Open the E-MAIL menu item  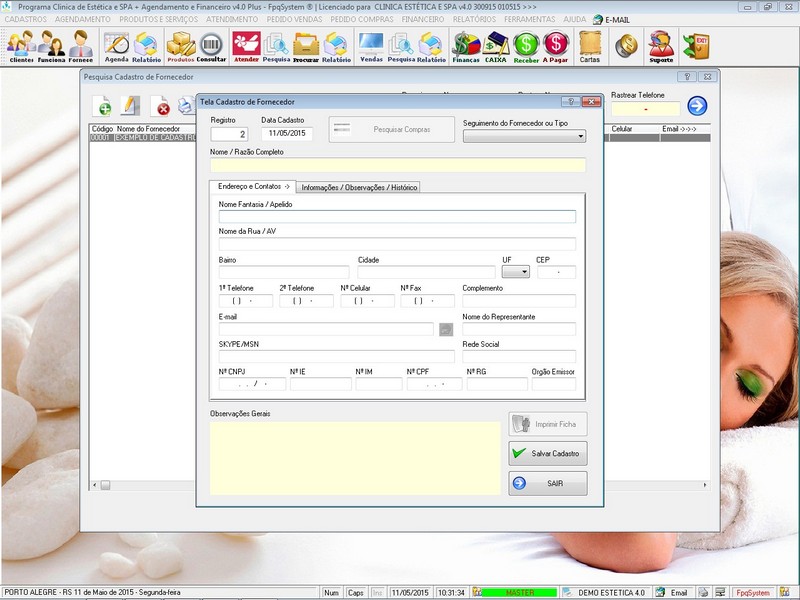pyautogui.click(x=611, y=20)
